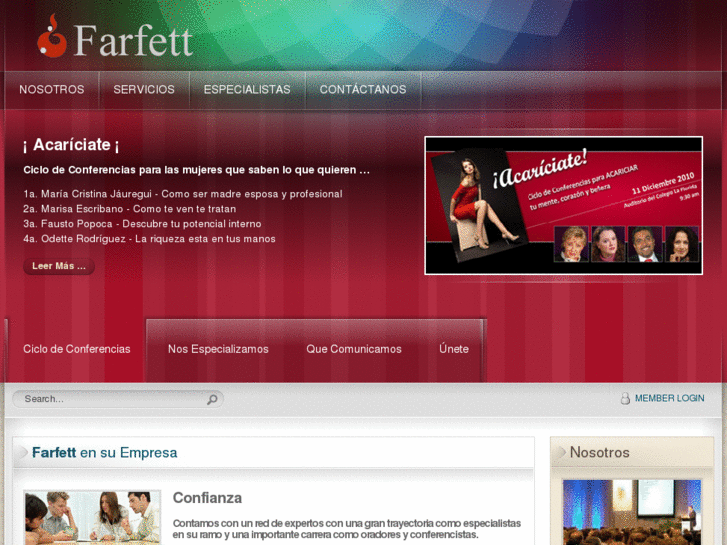This screenshot has width=727, height=545.
Task: Click the Contamos con un red de expertos paragraph
Action: click(347, 529)
